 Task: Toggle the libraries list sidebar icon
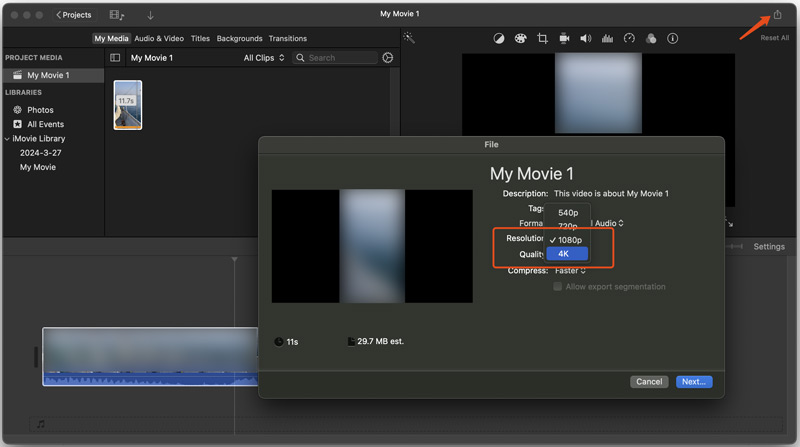[115, 58]
